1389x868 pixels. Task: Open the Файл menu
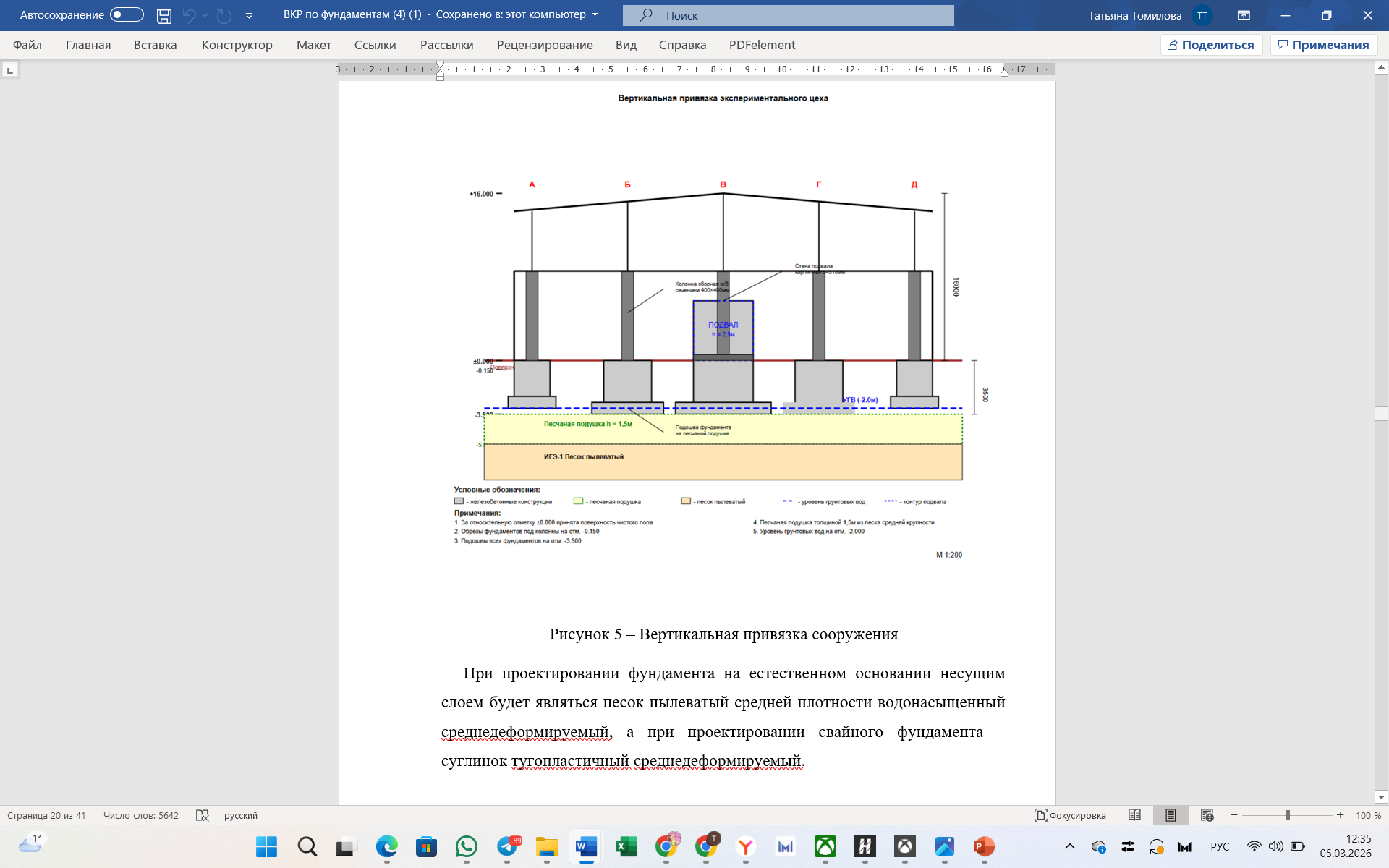(x=27, y=45)
